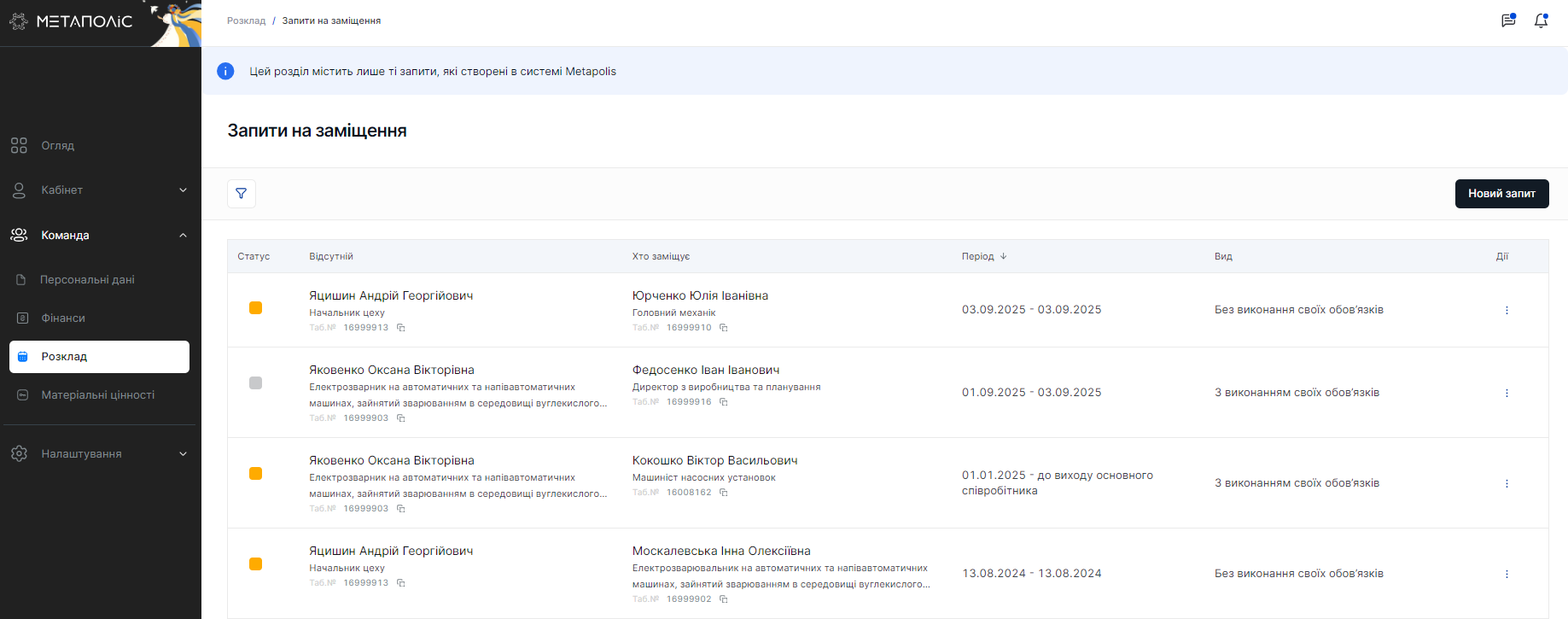
Task: Click the Статус column header
Action: [254, 256]
